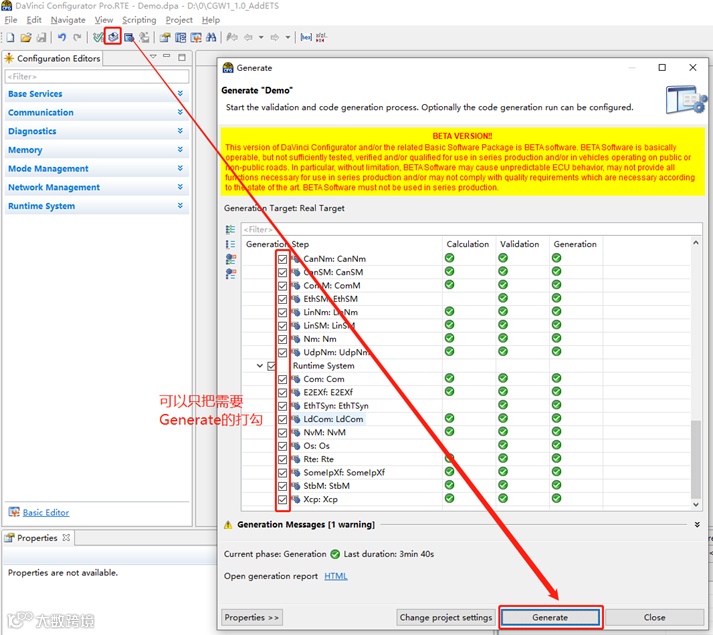
Task: Click the toolbar icon right of Generate icon
Action: [x=129, y=37]
